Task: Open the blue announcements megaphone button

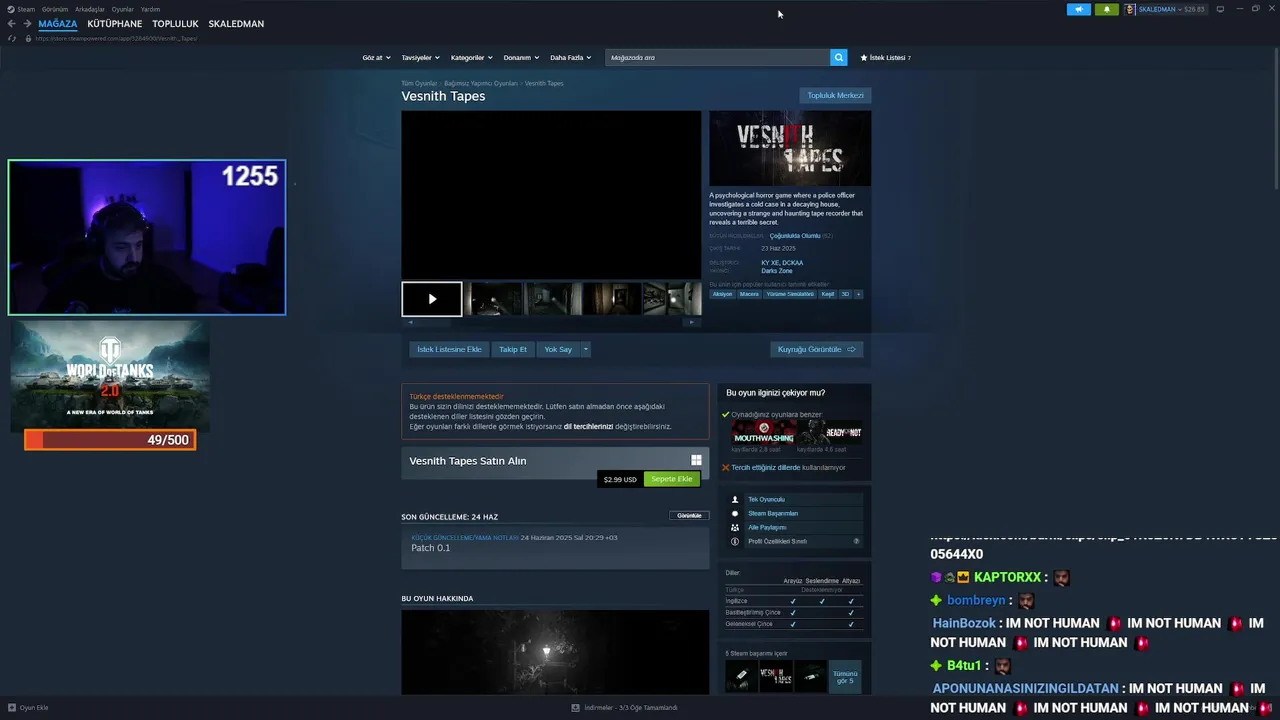Action: point(1079,9)
